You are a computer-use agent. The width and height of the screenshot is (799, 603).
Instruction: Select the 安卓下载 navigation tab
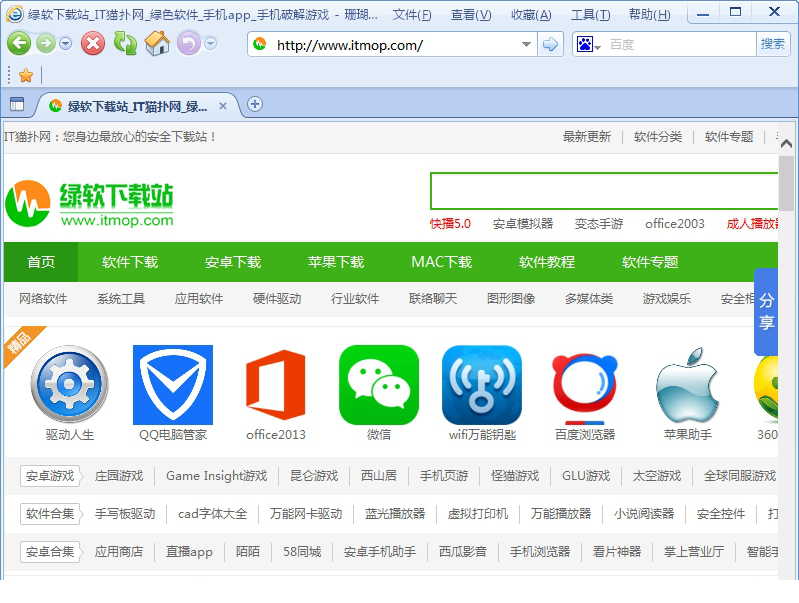point(233,262)
